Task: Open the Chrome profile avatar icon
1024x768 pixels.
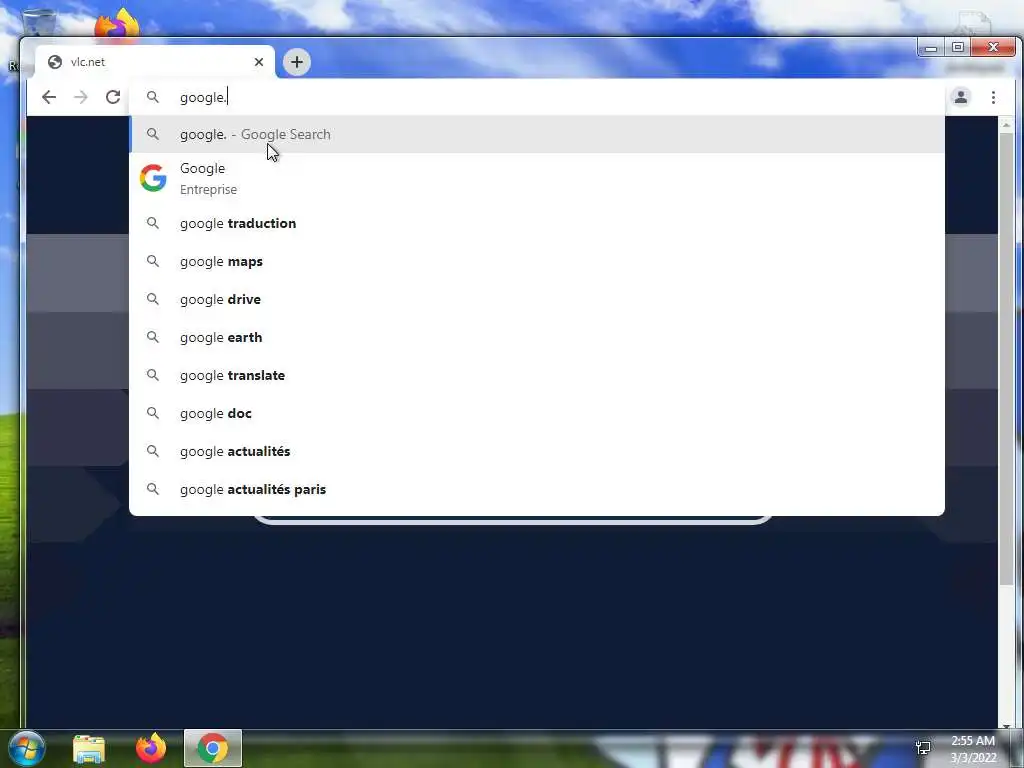Action: point(961,97)
